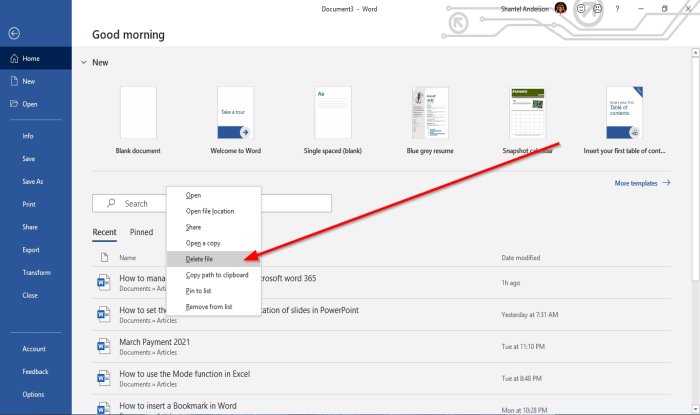Choose Open in the context menu
Viewport: 700px width, 415px height.
[x=213, y=195]
